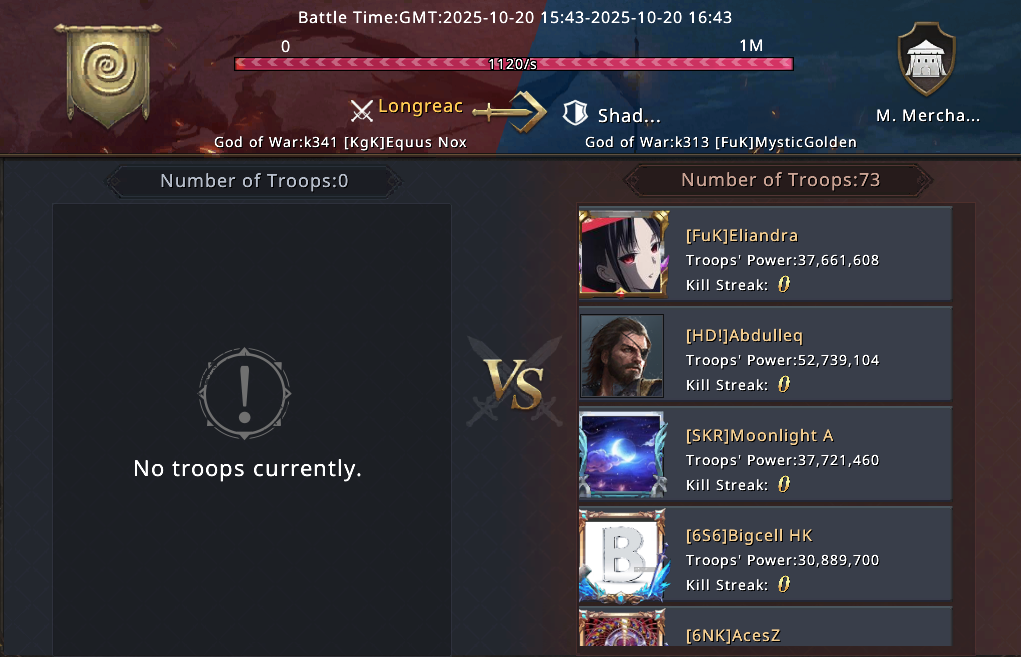The height and width of the screenshot is (657, 1021).
Task: Click the 1120/s battle progress bar
Action: click(514, 64)
